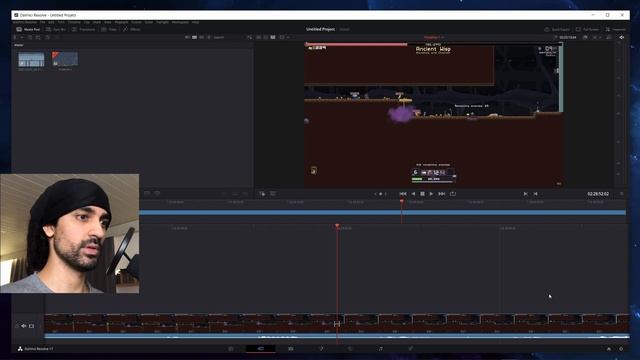The image size is (640, 360).
Task: Stop playback in the viewer
Action: tap(422, 193)
